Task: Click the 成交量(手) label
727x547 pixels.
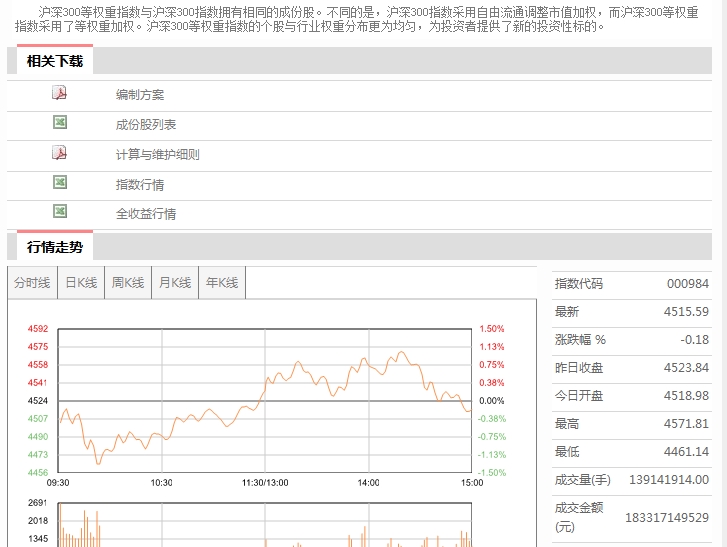Action: pos(582,480)
